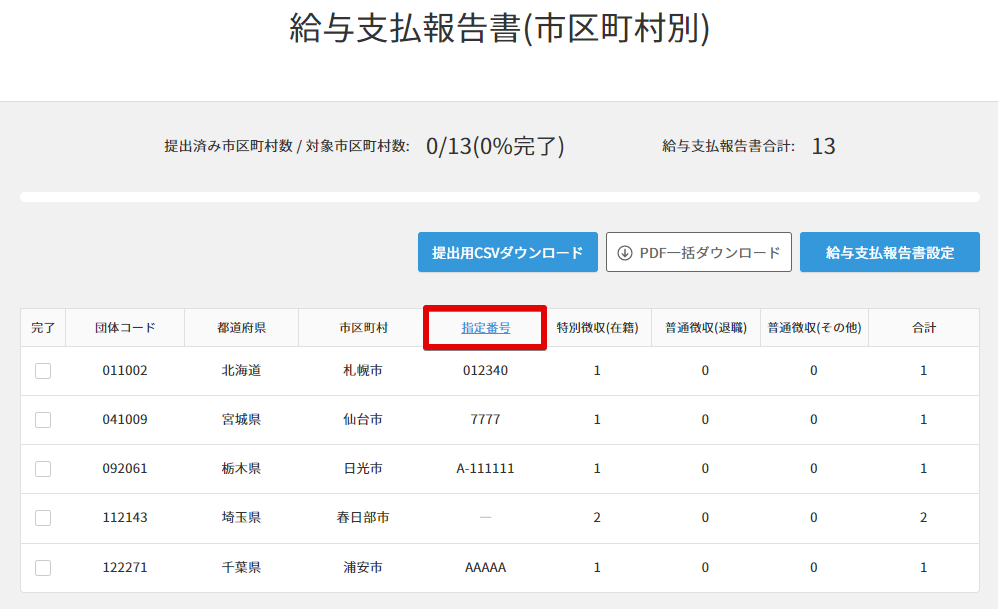Open 給与支払報告書設定 settings
Viewport: 998px width, 609px height.
pos(889,253)
